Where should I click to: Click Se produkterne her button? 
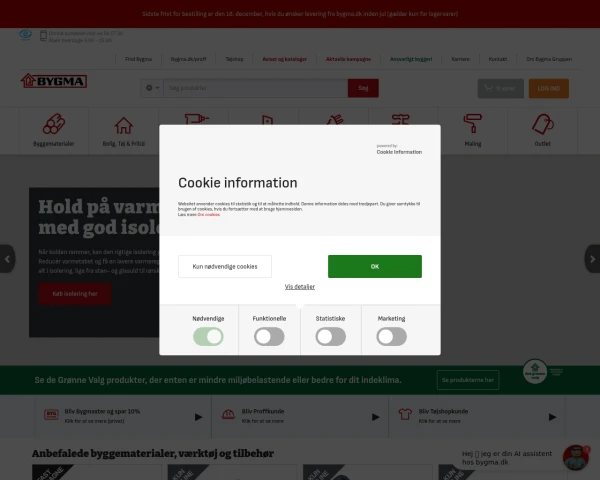point(468,380)
